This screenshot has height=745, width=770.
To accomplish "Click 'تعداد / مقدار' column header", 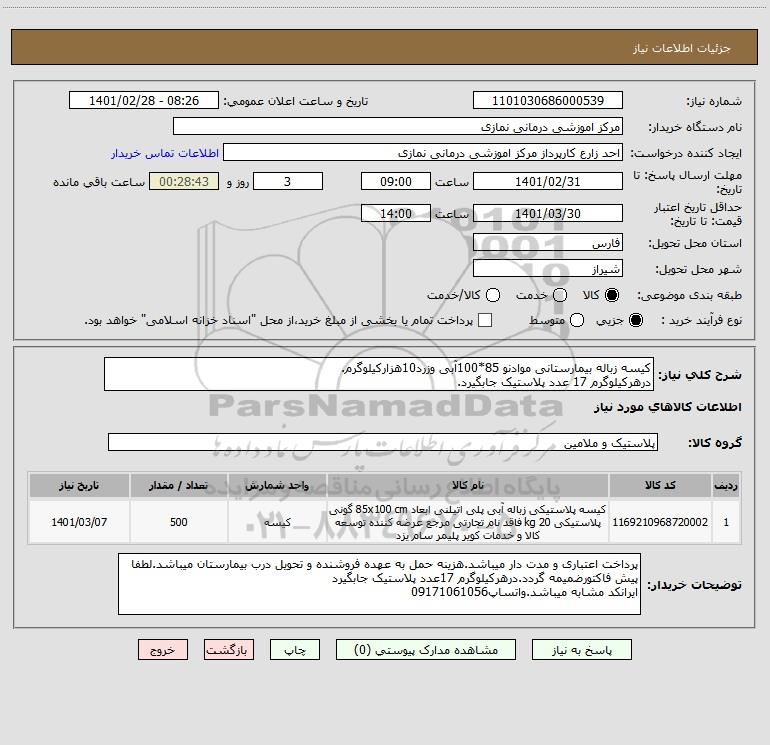I will coord(179,485).
